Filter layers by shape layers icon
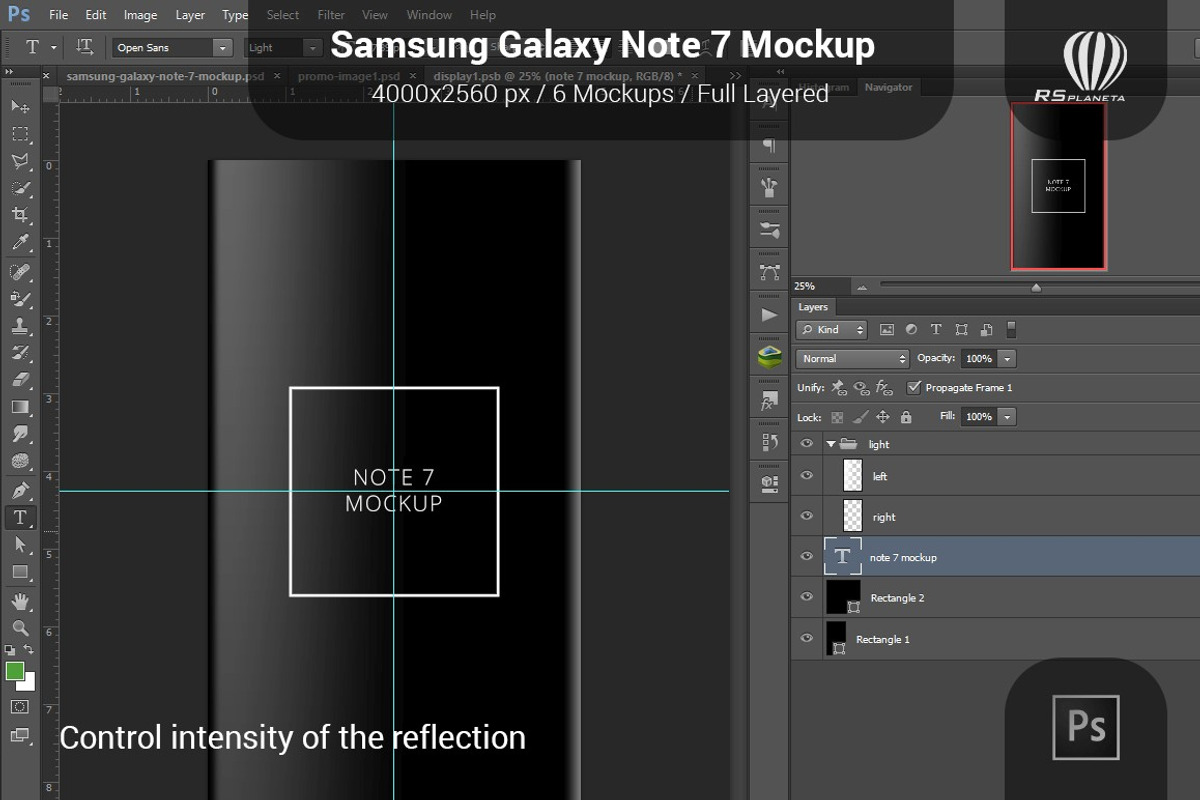Screen dimensions: 1200x800 (961, 330)
